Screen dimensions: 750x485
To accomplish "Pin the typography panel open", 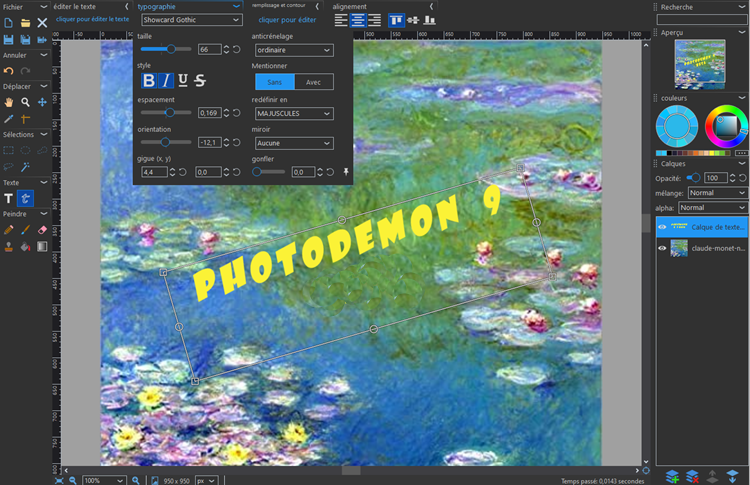I will (x=347, y=172).
